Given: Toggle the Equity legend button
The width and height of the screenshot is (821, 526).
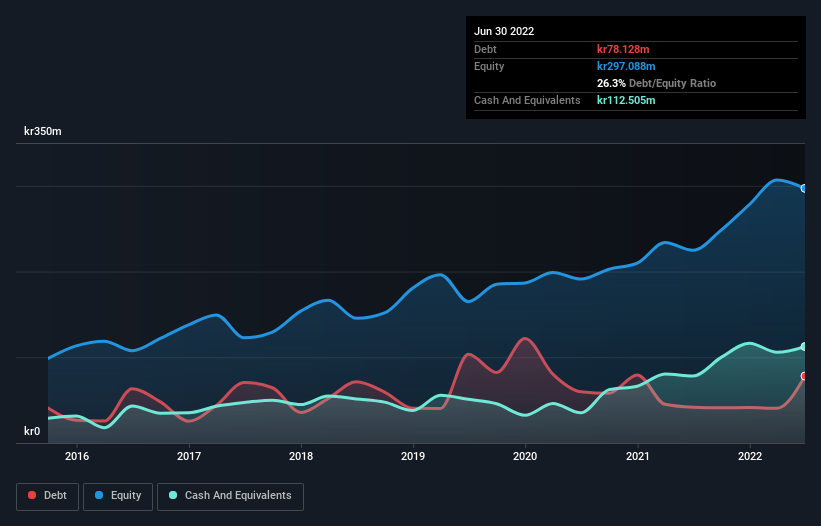Looking at the screenshot, I should pos(118,496).
